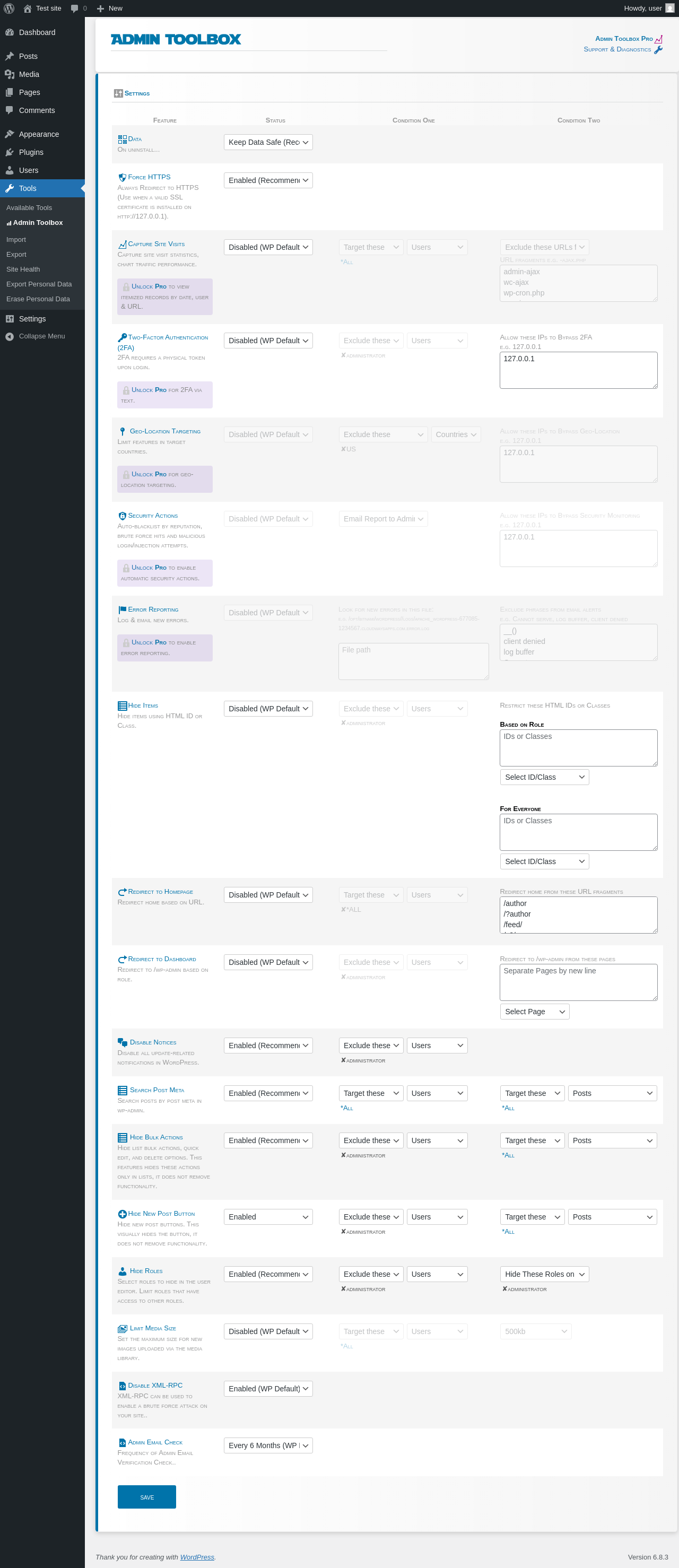Click the 2FA bypass IPs text area
679x1568 pixels.
(578, 370)
